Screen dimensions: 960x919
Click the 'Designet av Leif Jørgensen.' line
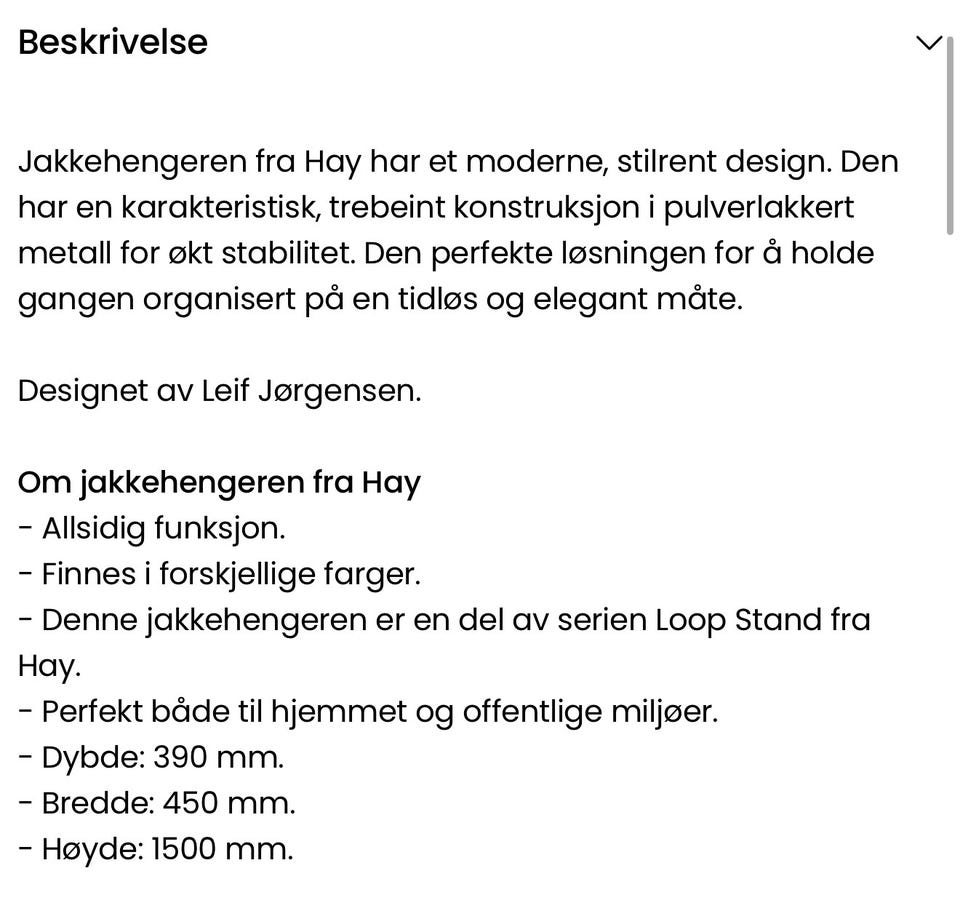click(x=220, y=391)
